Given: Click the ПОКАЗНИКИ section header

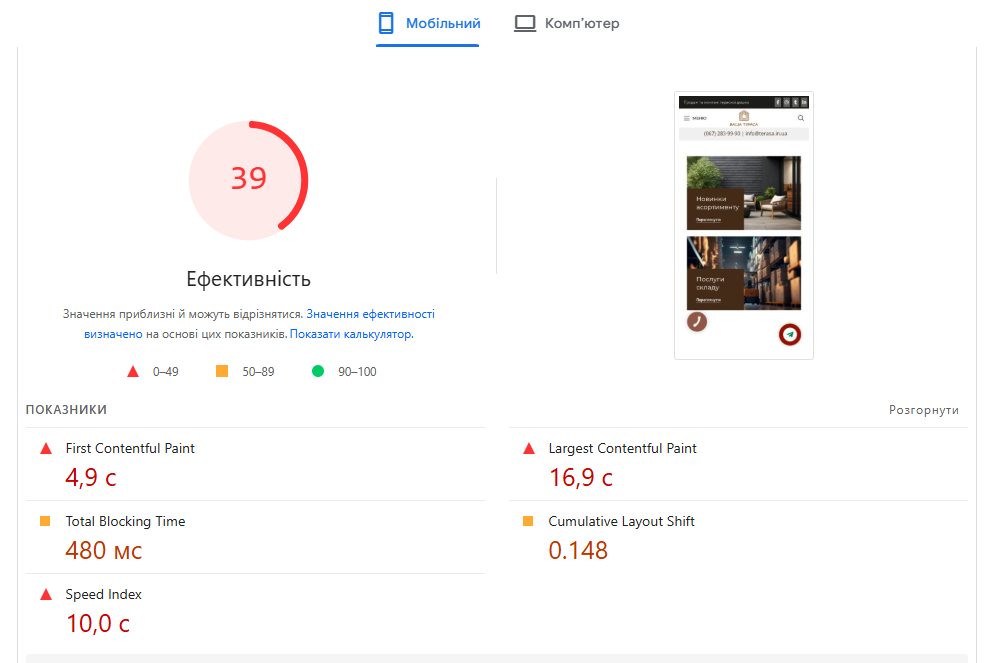Looking at the screenshot, I should 66,410.
